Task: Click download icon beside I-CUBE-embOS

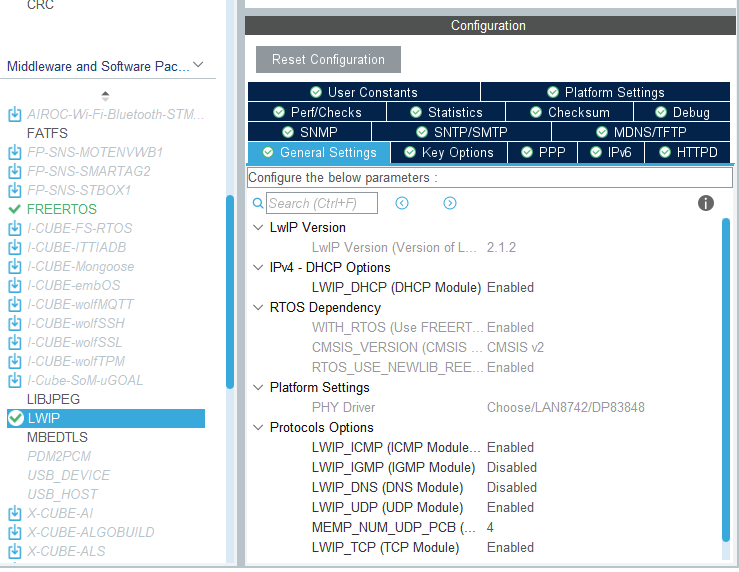Action: coord(15,285)
